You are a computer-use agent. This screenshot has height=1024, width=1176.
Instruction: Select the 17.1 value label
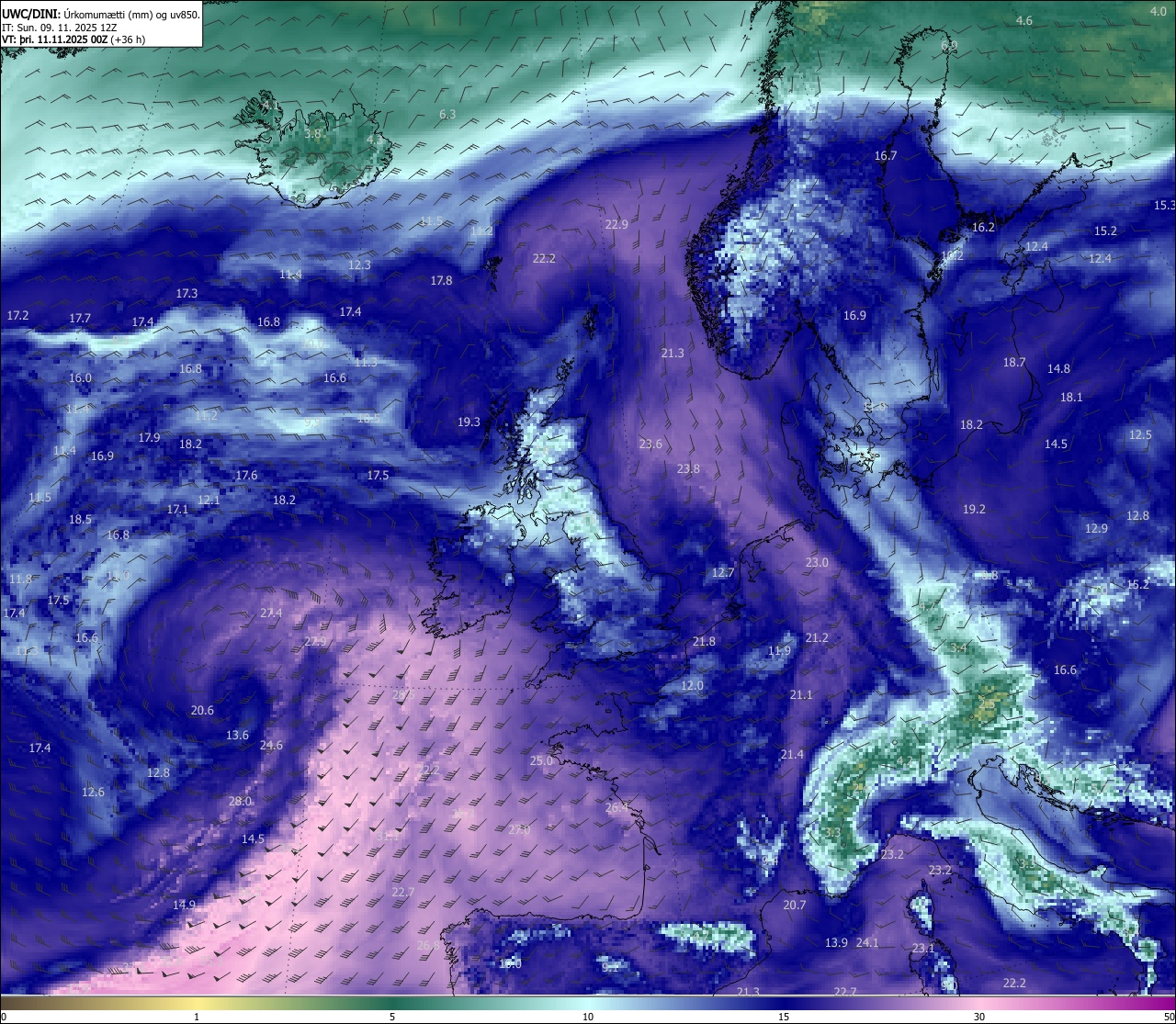point(177,510)
